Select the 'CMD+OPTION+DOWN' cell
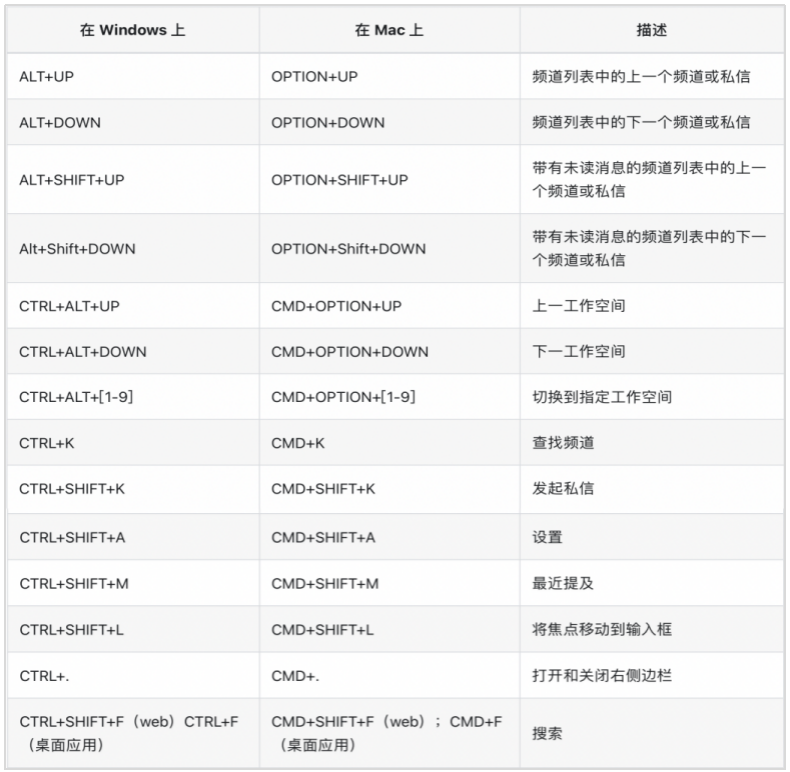The width and height of the screenshot is (790, 772). 389,351
